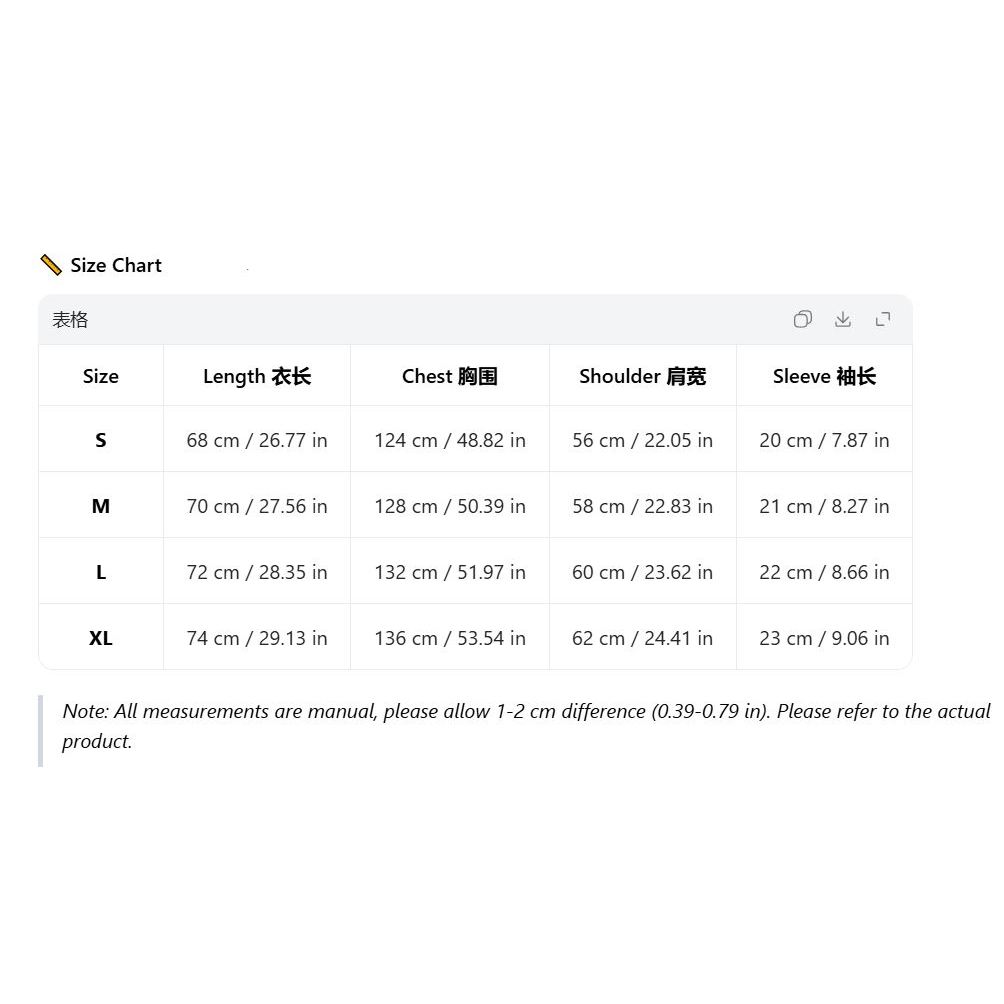Select the L size row label

[x=101, y=572]
